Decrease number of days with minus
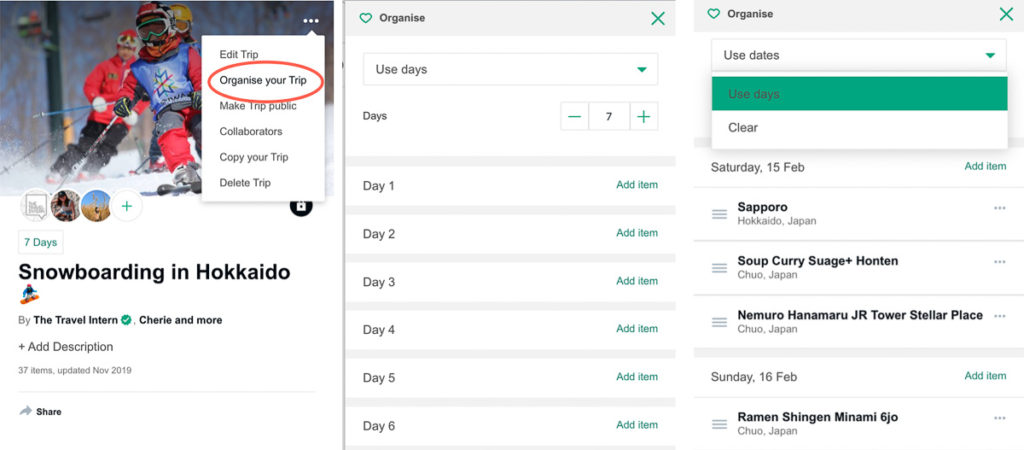The height and width of the screenshot is (450, 1024). (575, 116)
